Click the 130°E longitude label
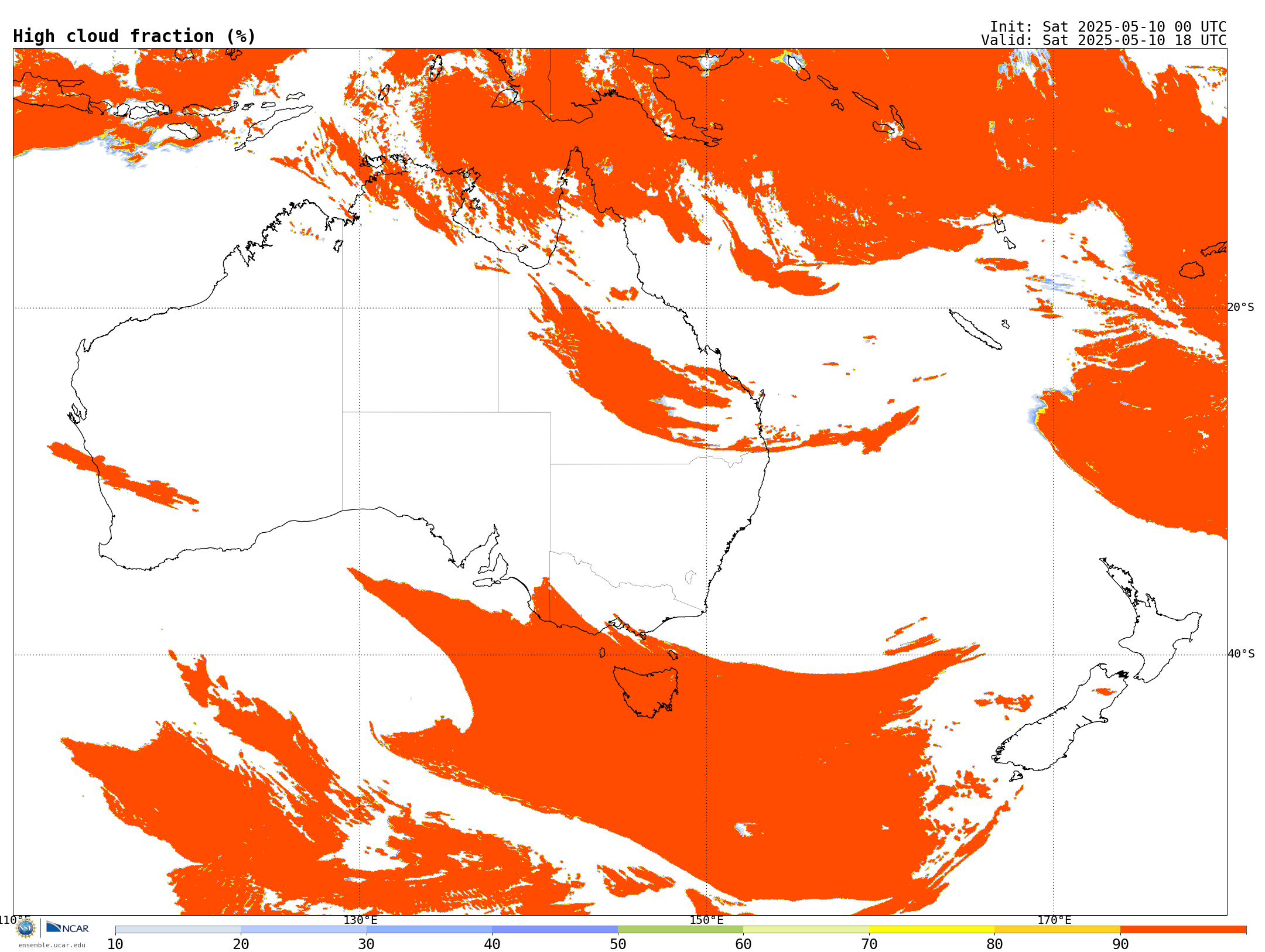 tap(360, 920)
